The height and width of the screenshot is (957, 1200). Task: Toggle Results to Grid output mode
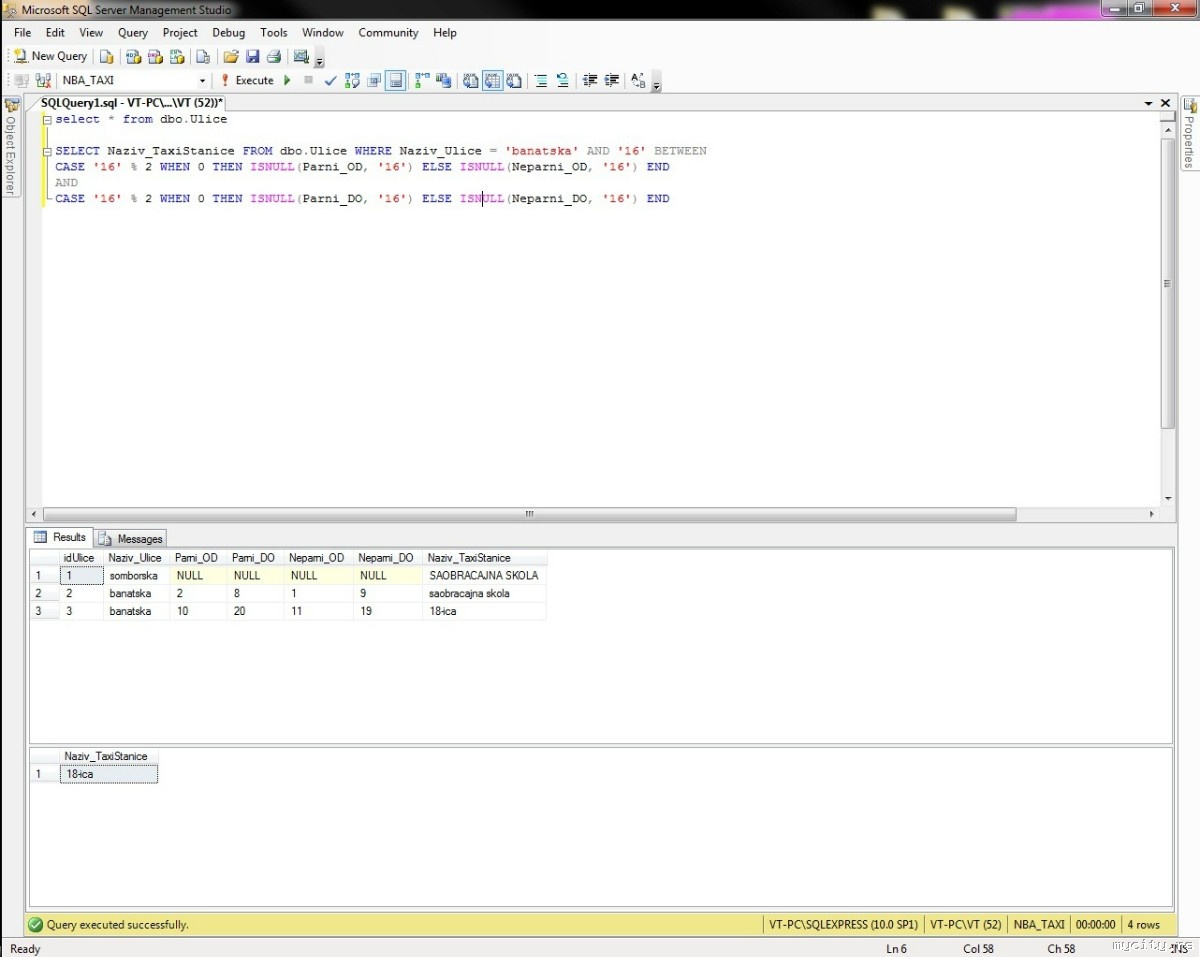[492, 80]
